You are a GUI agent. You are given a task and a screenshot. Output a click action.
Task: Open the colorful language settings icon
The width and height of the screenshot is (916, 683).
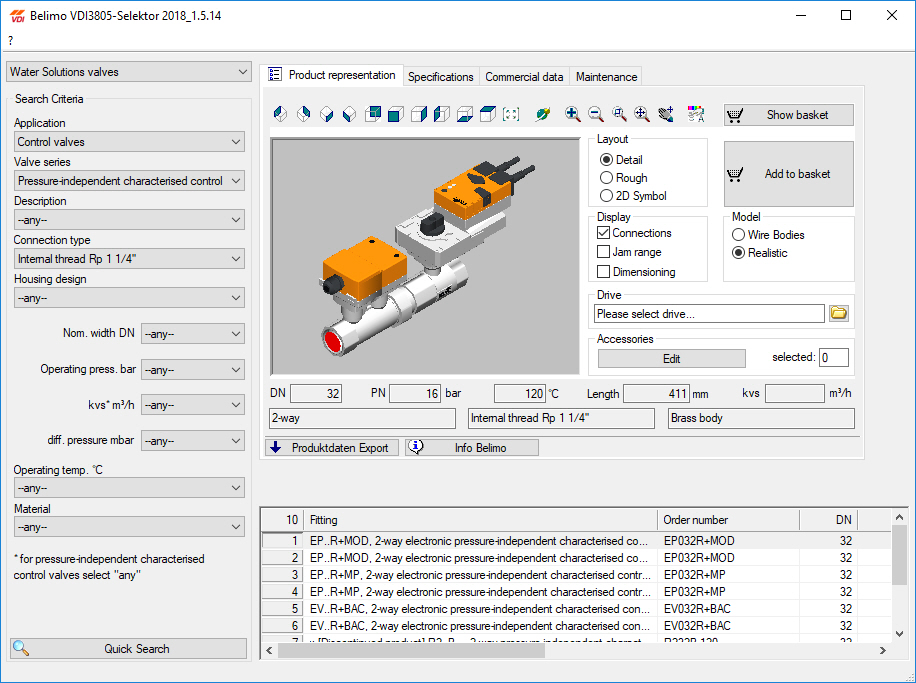(x=697, y=115)
